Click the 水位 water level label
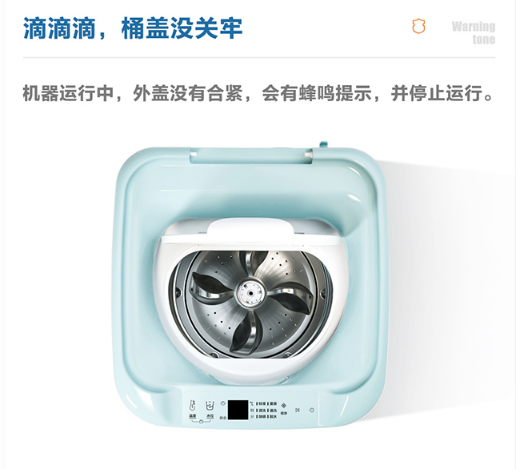The image size is (516, 469). (210, 416)
